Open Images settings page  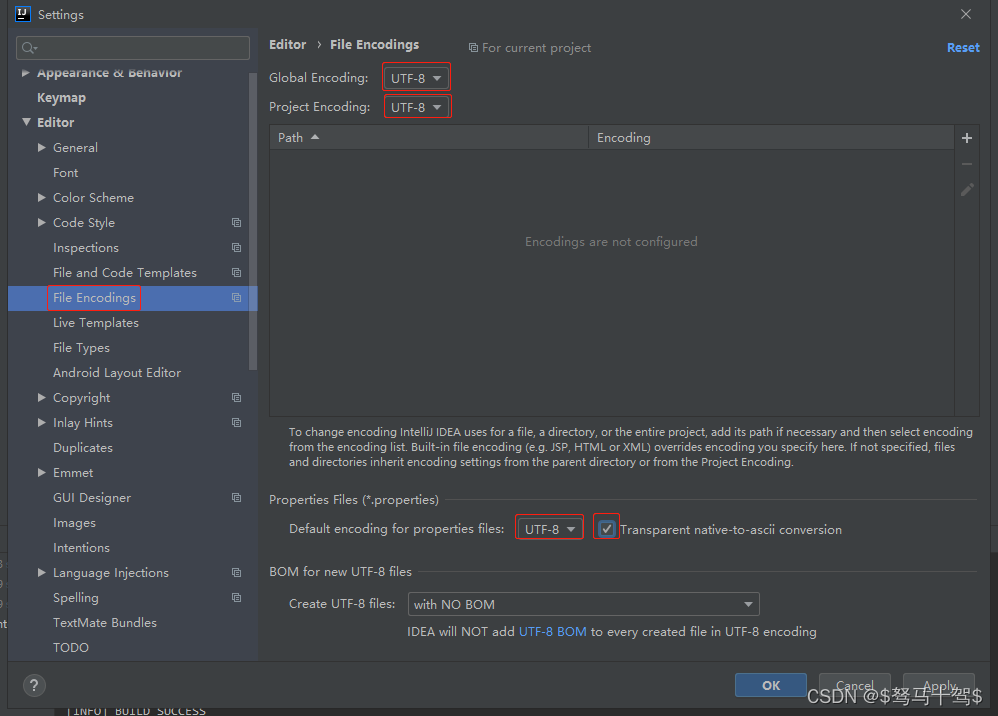click(x=74, y=523)
